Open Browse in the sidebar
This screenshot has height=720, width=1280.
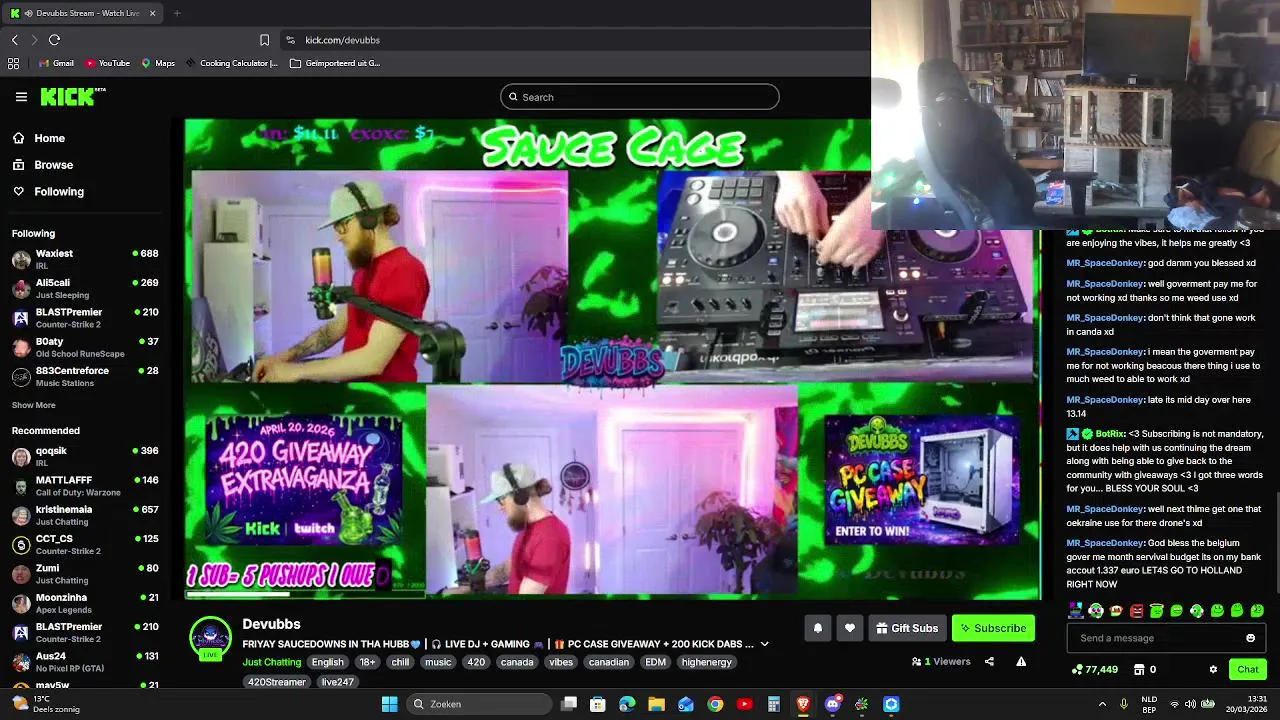pyautogui.click(x=43, y=165)
